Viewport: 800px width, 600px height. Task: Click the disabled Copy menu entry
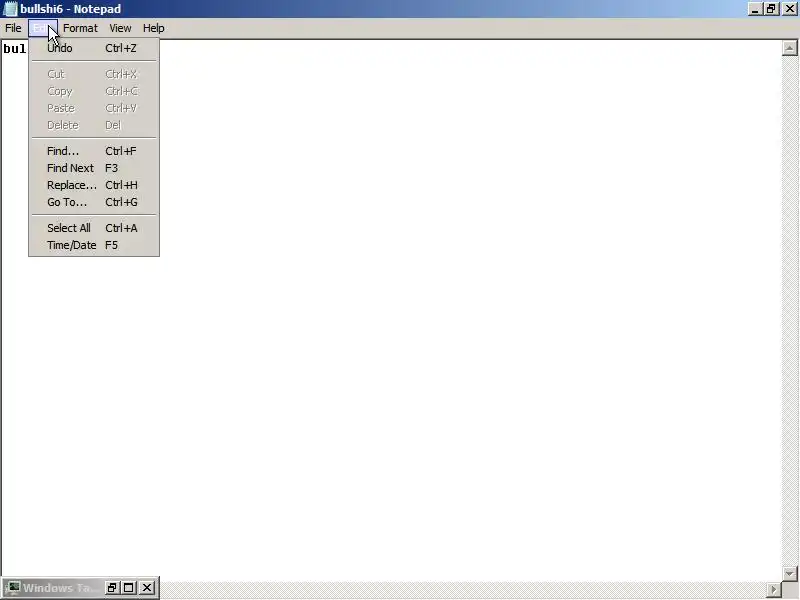click(x=94, y=91)
